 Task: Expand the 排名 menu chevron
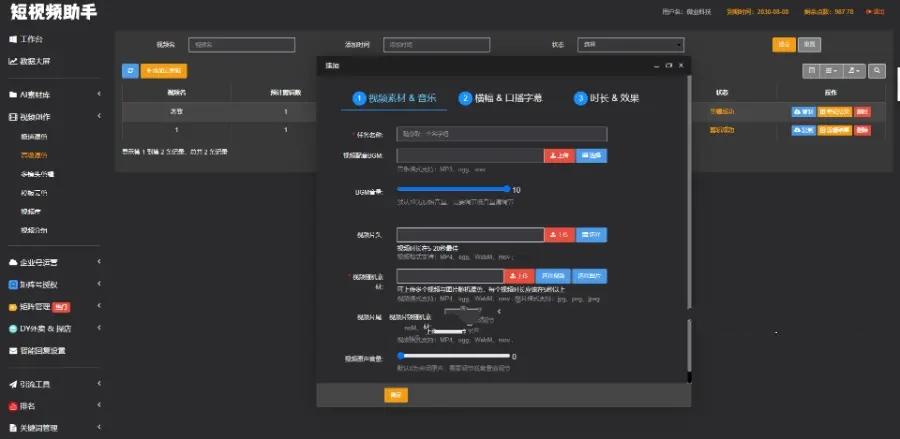(99, 405)
